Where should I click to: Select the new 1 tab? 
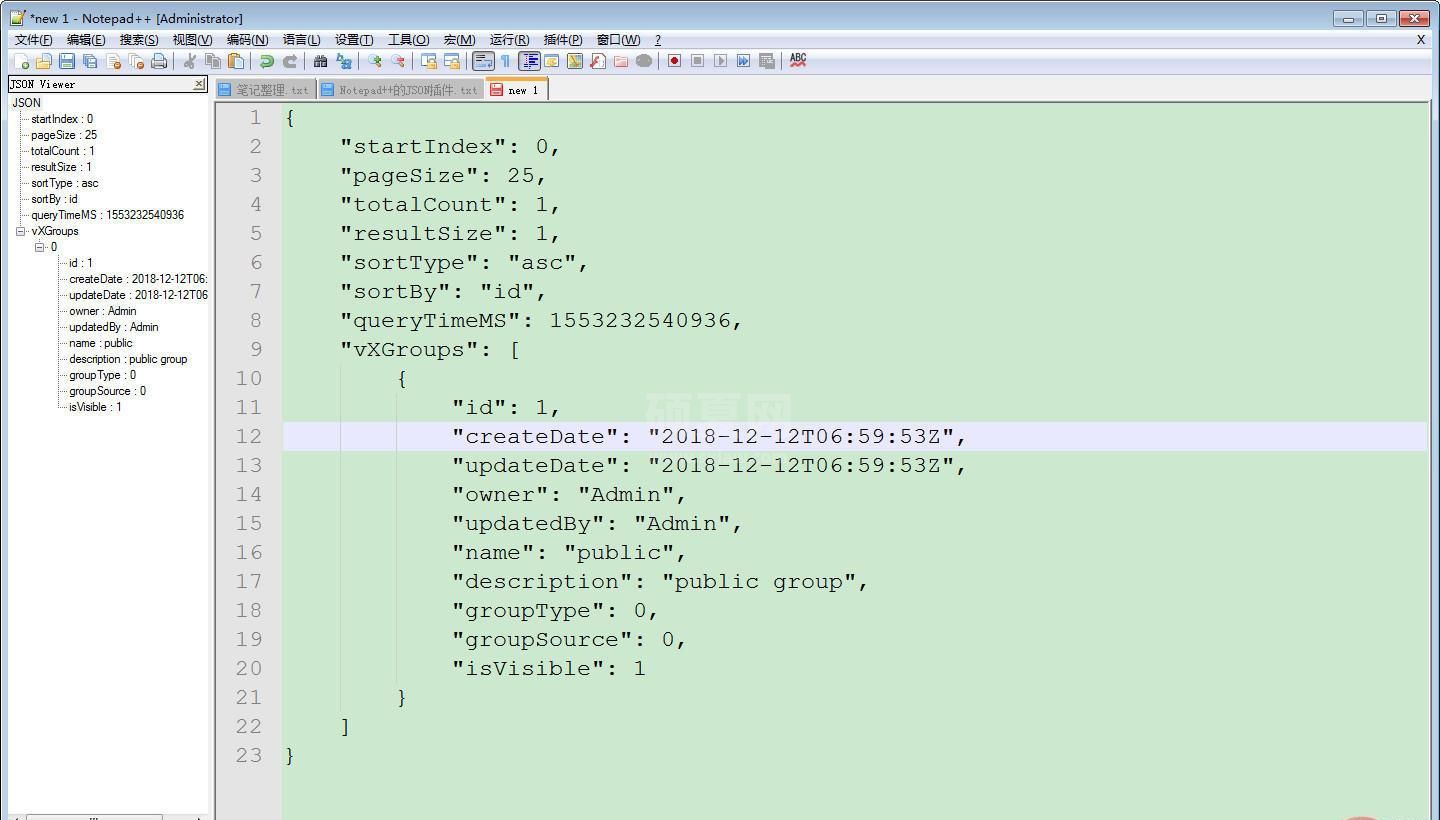515,90
